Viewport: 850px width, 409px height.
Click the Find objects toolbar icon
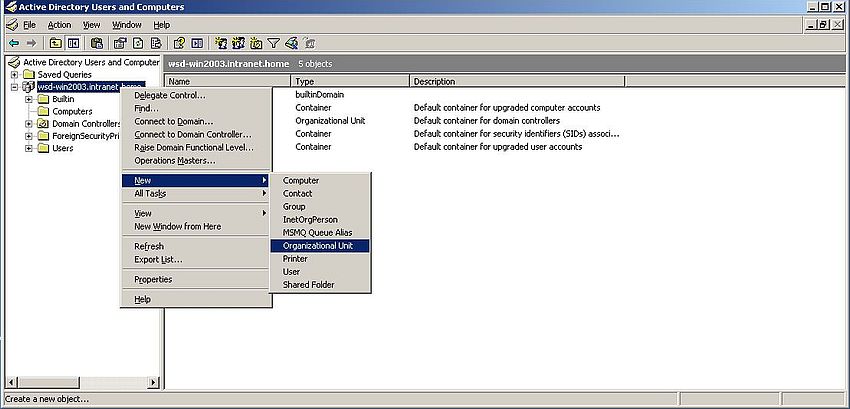click(x=291, y=43)
